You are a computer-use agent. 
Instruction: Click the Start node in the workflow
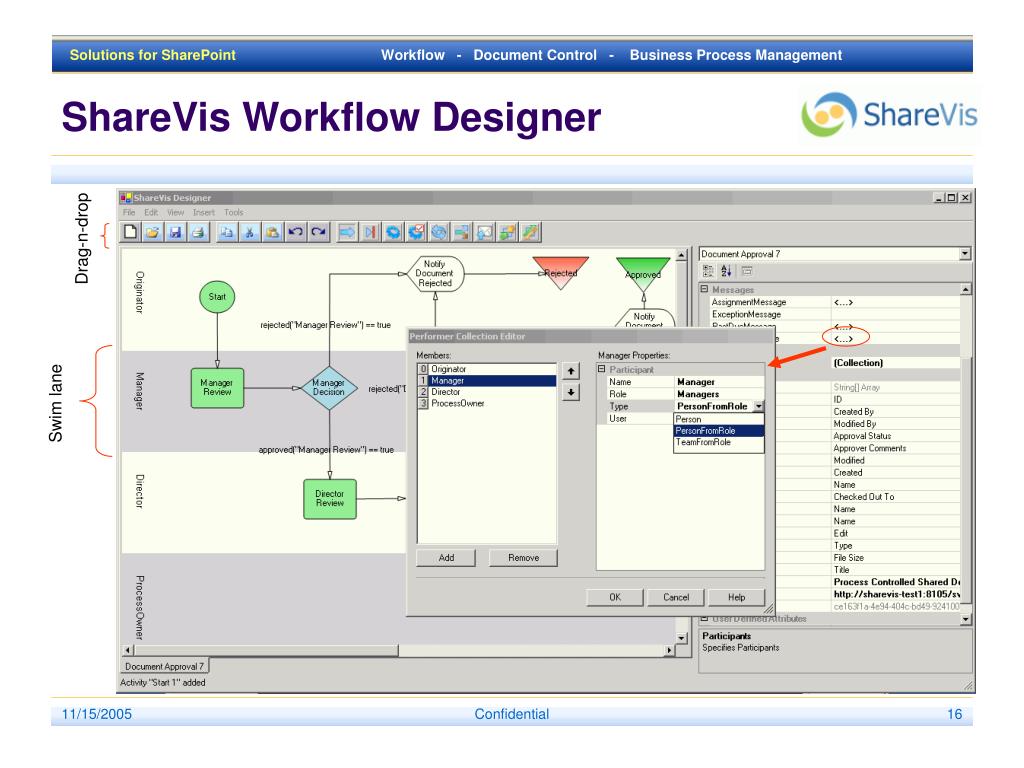point(217,296)
